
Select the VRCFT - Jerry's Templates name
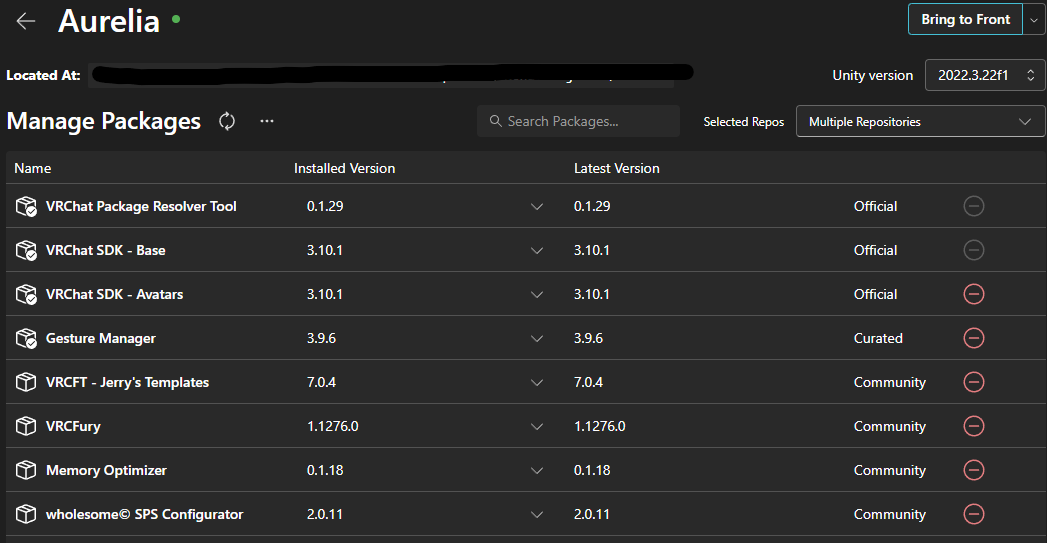coord(128,382)
